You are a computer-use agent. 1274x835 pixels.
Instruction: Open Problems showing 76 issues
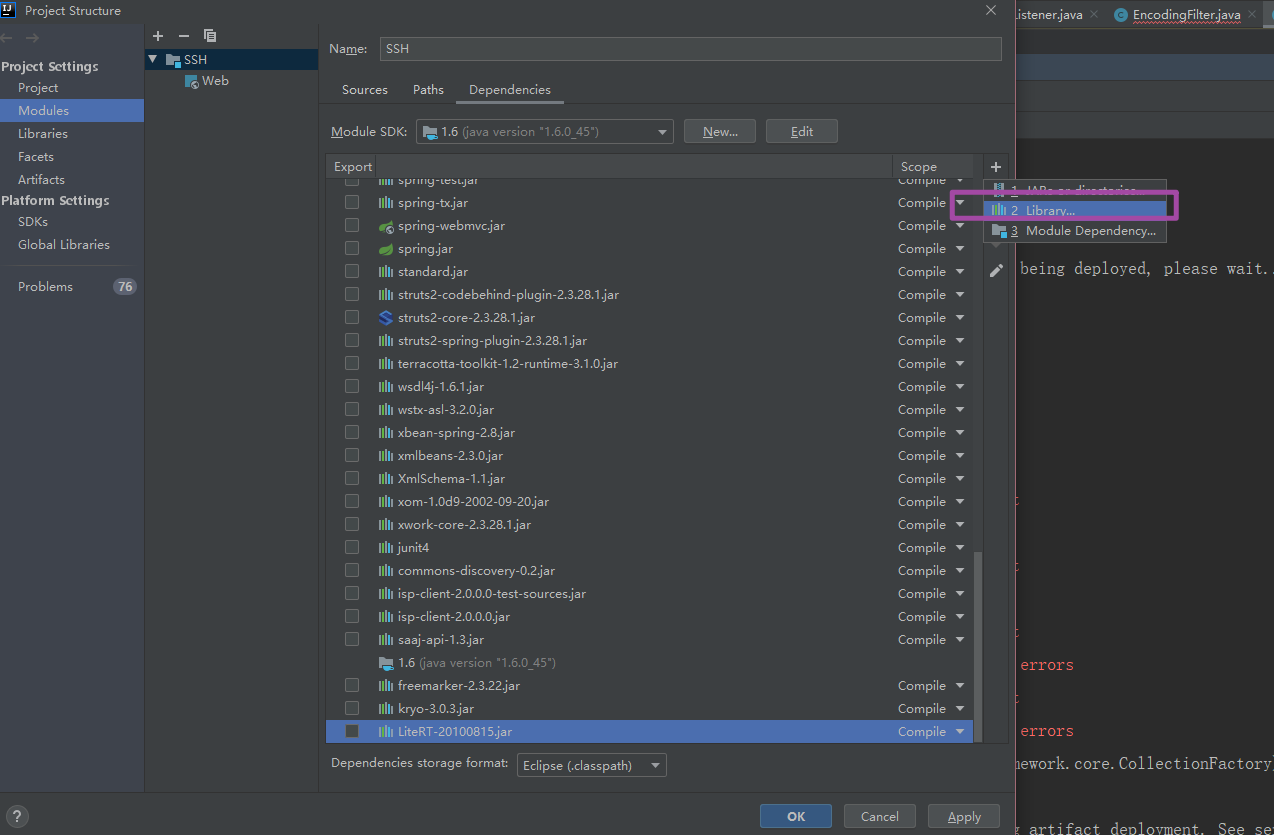(72, 287)
